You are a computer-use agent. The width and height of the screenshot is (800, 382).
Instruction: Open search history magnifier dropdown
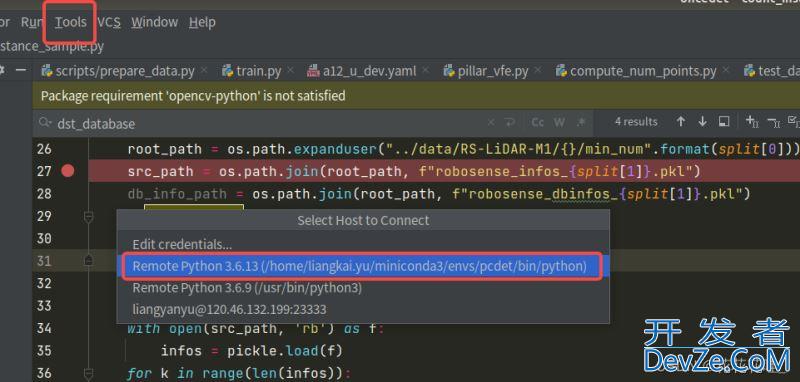(x=45, y=123)
